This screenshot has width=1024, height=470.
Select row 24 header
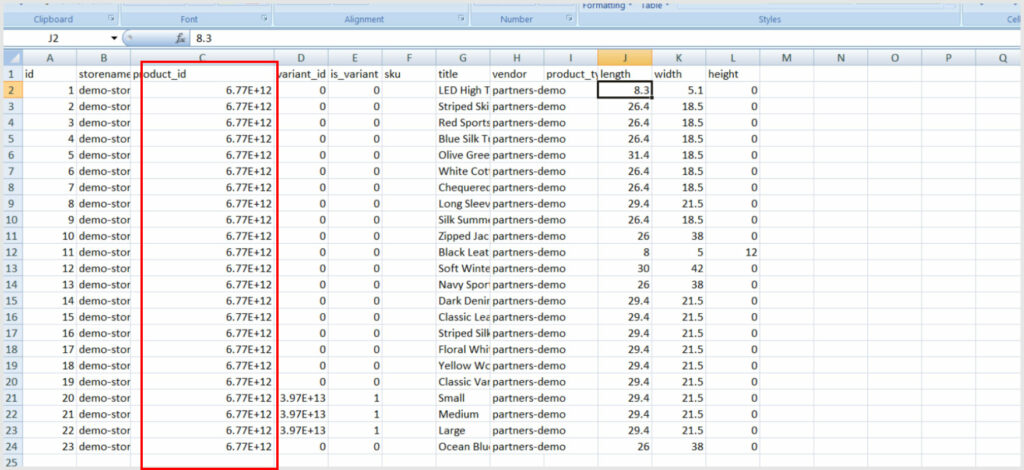[x=10, y=446]
